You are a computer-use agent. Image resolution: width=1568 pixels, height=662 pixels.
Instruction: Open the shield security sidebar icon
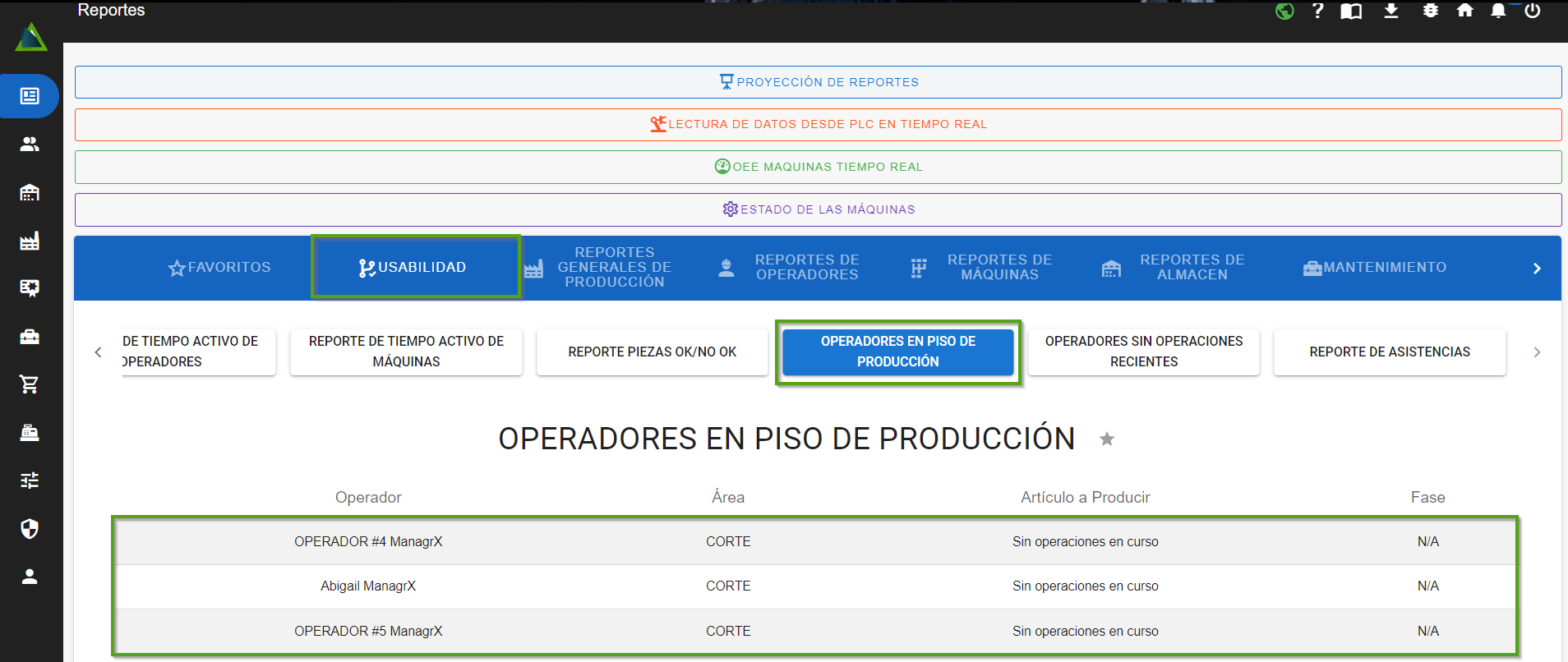pos(30,528)
